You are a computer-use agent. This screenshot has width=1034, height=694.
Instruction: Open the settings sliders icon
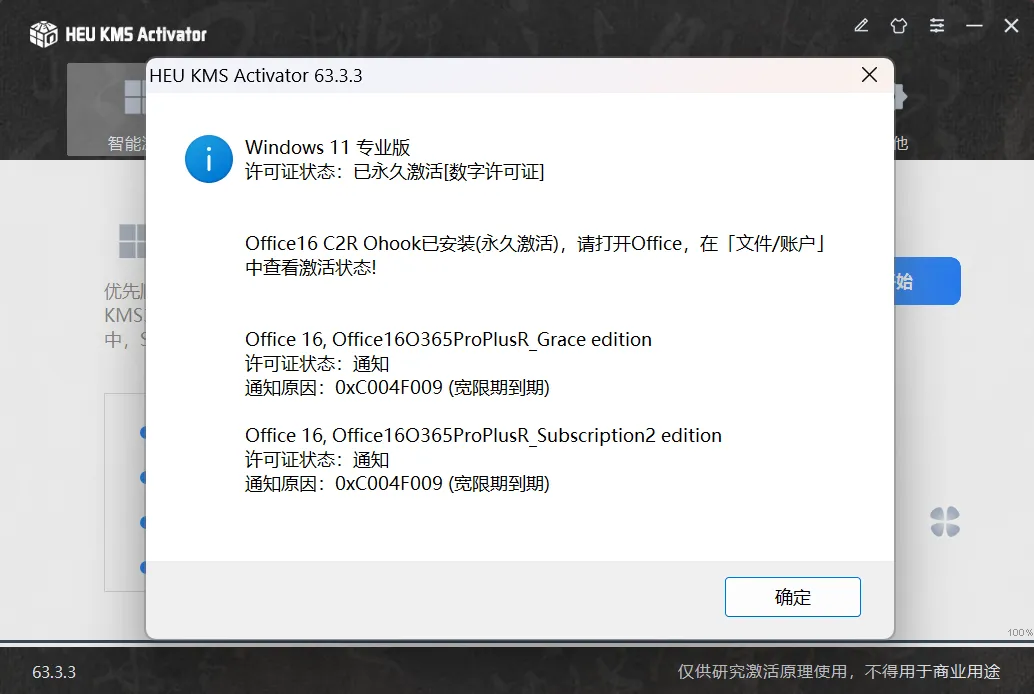(937, 26)
